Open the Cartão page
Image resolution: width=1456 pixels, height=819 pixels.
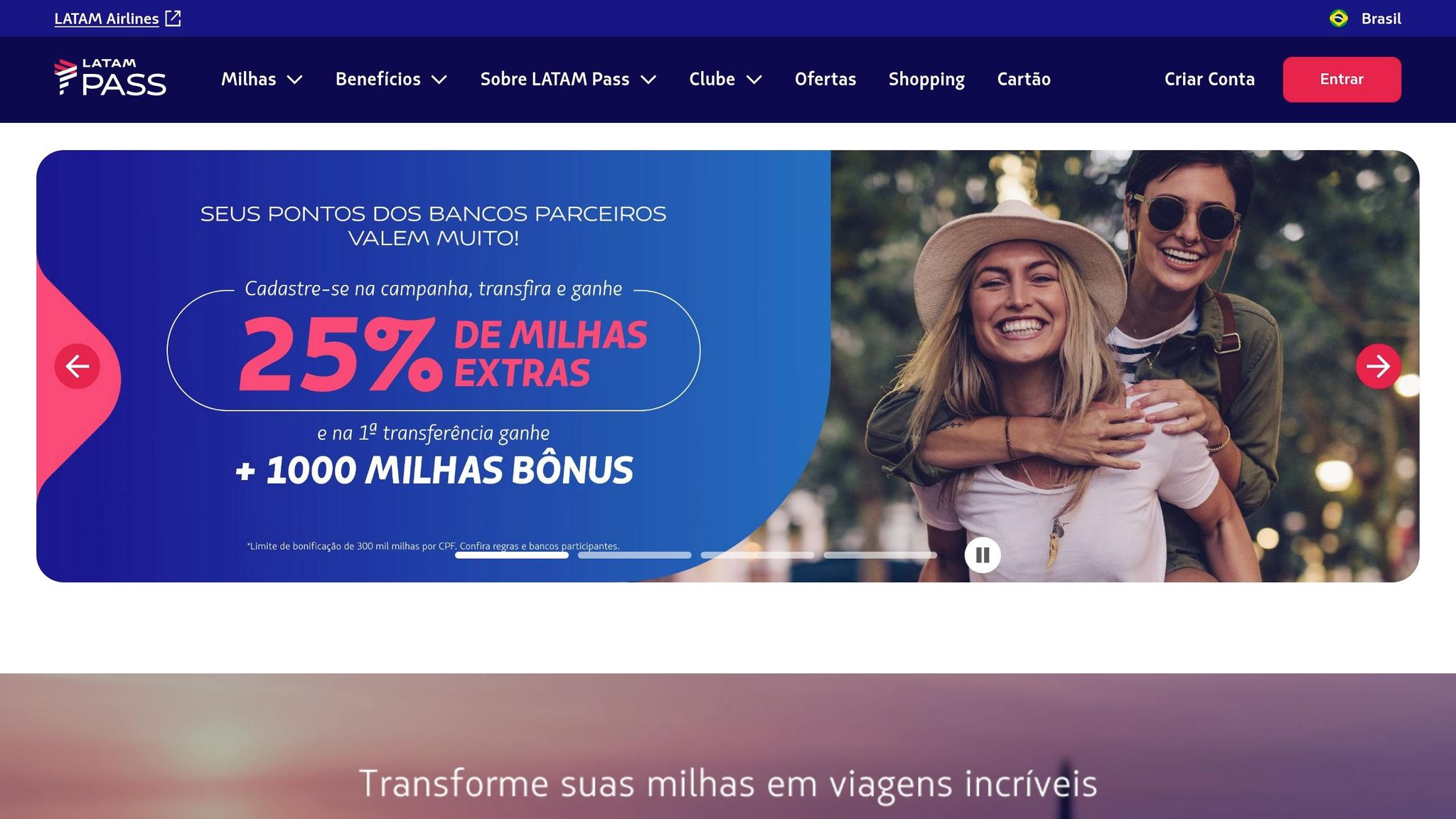point(1024,79)
